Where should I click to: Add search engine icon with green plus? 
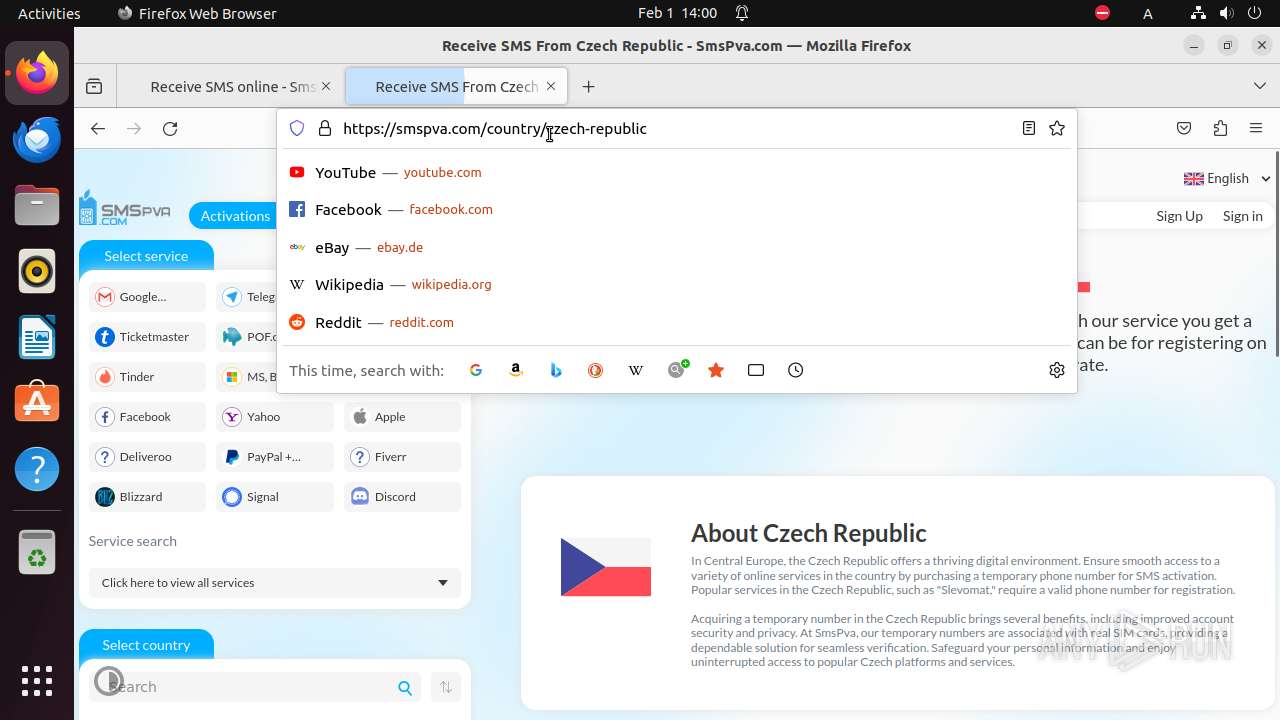(678, 370)
